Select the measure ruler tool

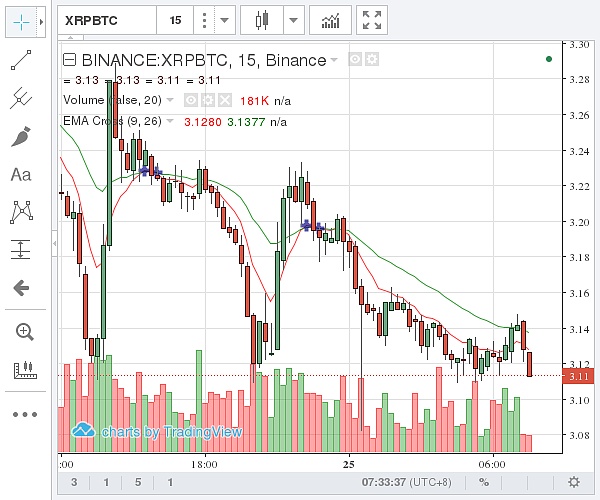25,370
